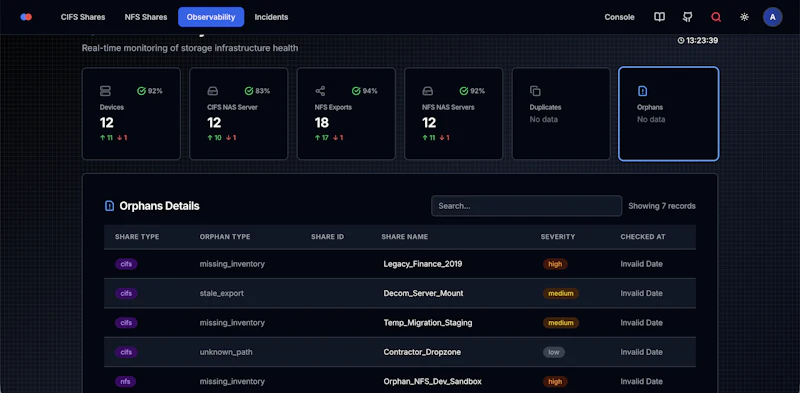Viewport: 800px width, 393px height.
Task: Click the NFS Exports share icon
Action: coord(320,91)
